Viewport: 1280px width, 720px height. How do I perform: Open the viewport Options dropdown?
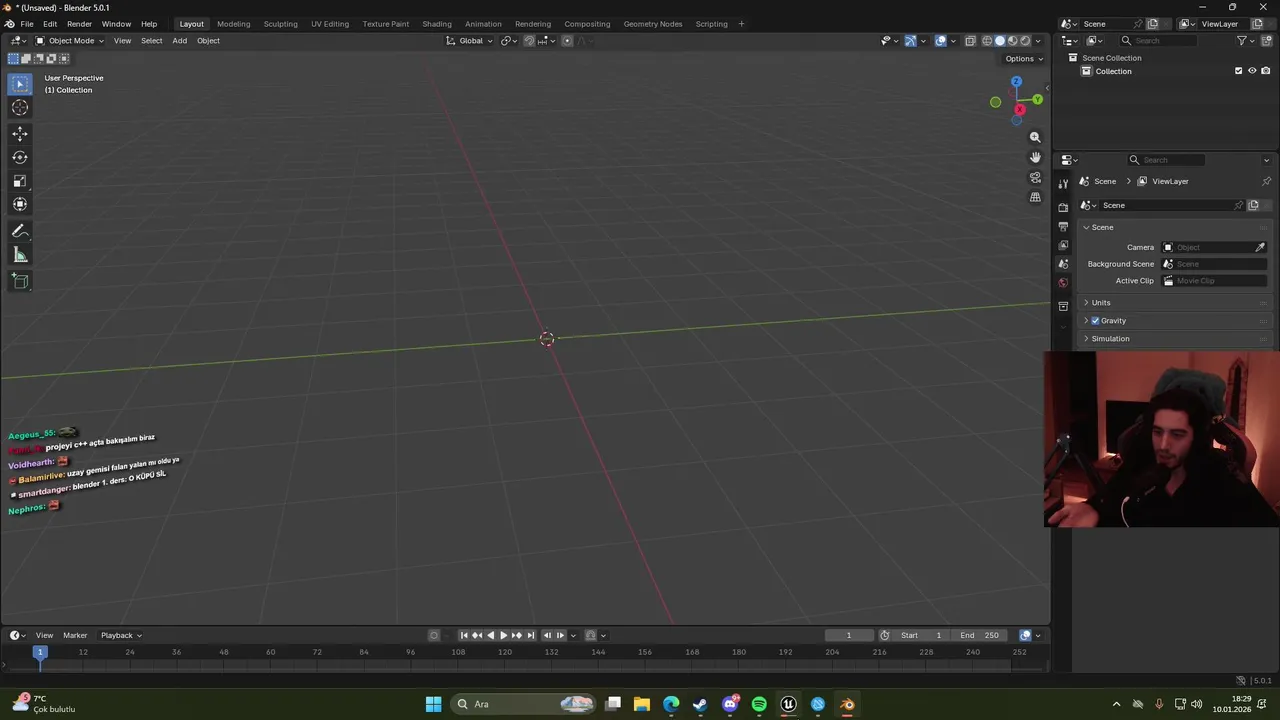pyautogui.click(x=1024, y=58)
